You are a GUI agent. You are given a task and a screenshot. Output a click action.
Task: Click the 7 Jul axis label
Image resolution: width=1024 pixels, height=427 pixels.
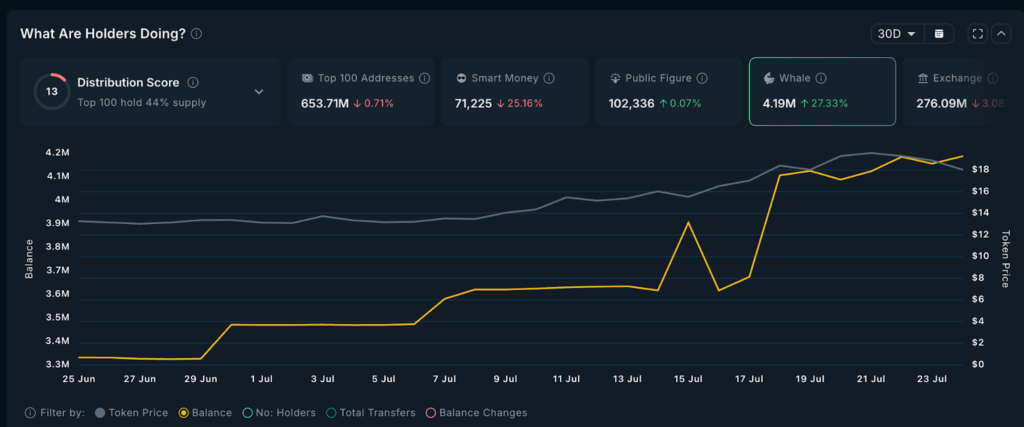point(444,379)
